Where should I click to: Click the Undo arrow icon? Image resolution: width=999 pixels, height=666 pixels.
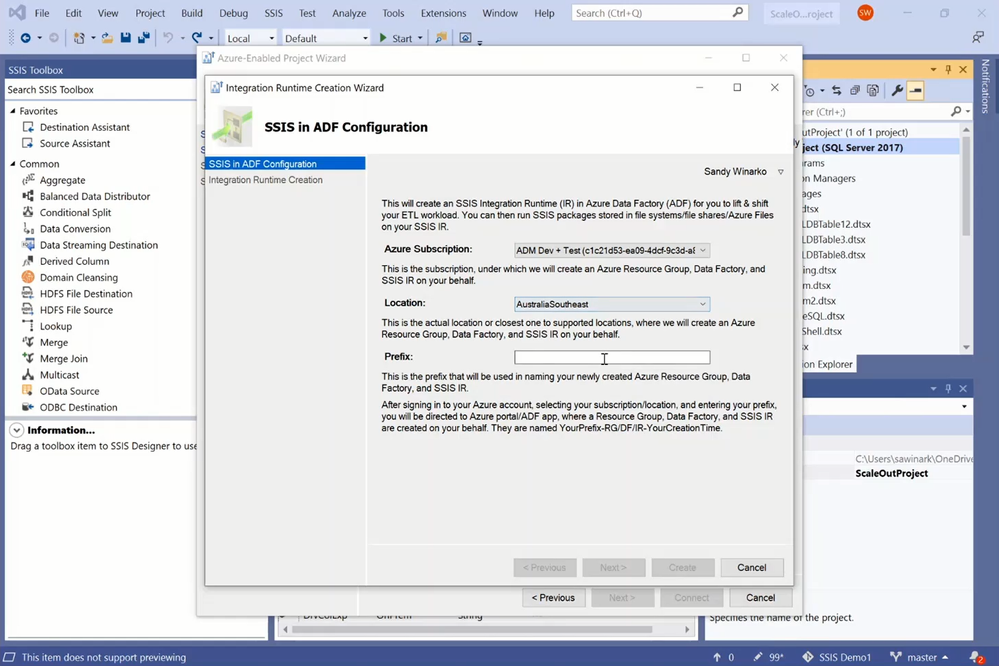pyautogui.click(x=168, y=38)
